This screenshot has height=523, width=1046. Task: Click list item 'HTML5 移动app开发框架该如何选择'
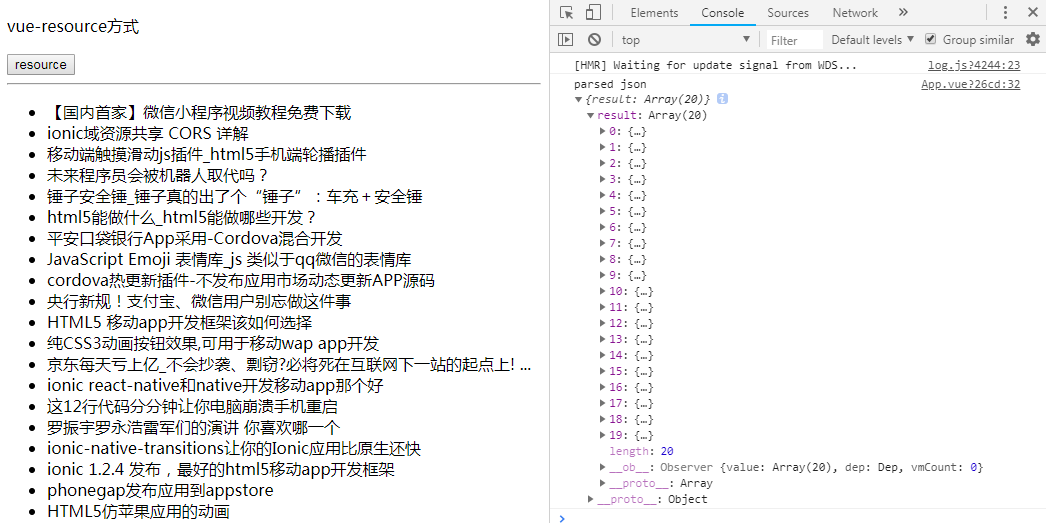click(x=179, y=323)
